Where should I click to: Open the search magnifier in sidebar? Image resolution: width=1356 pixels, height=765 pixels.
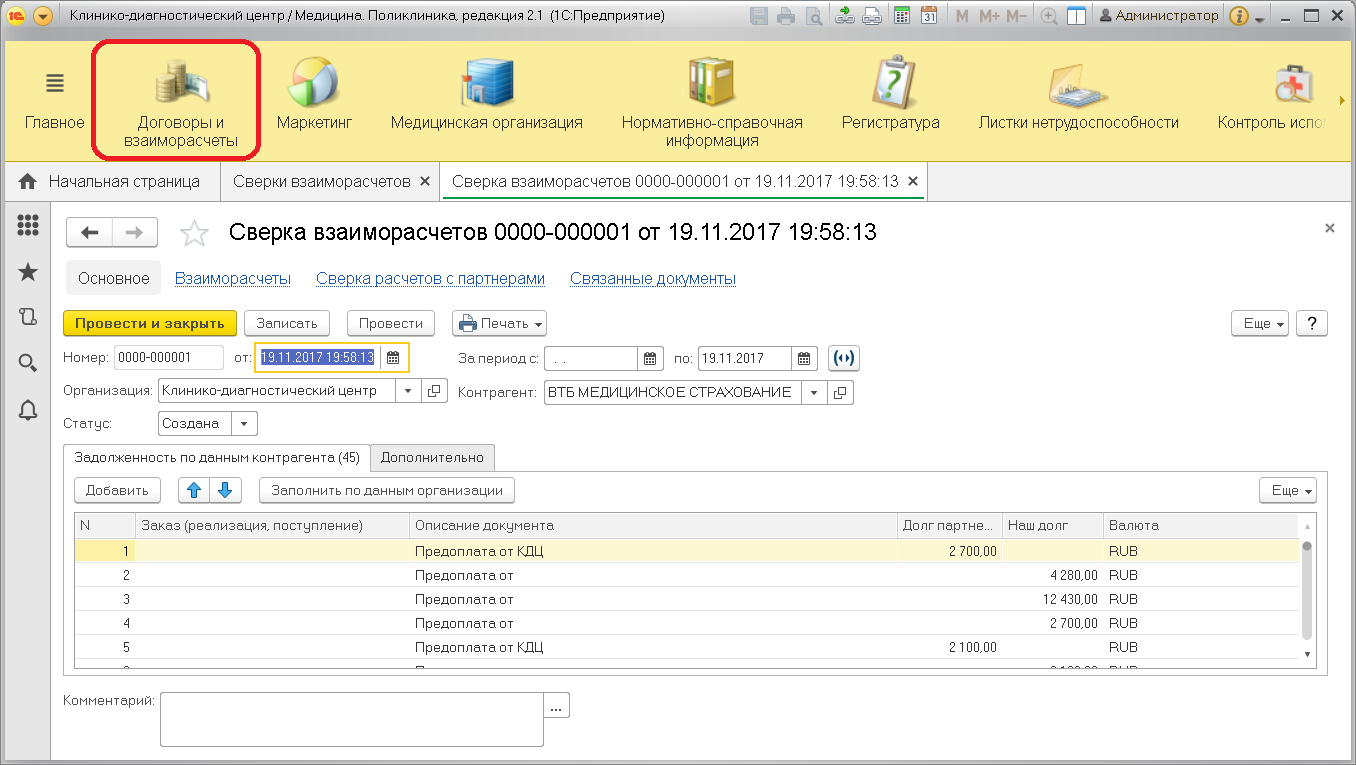click(28, 363)
